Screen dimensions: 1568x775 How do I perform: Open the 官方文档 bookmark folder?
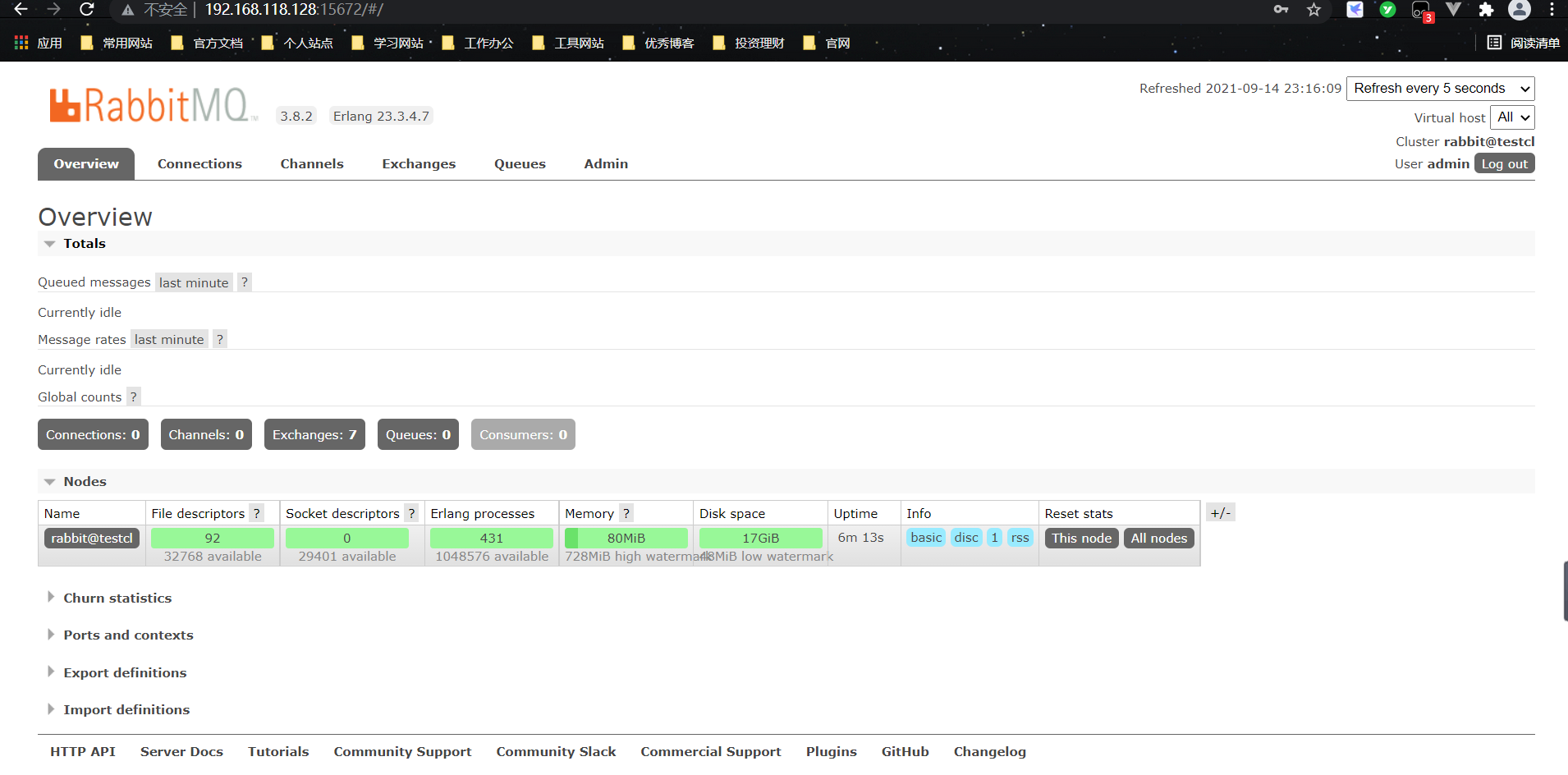click(207, 43)
